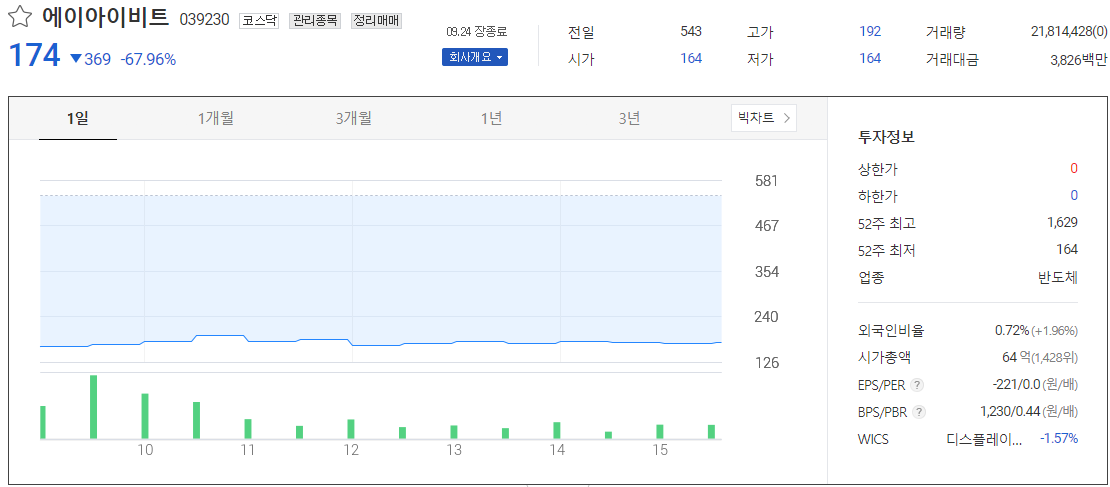Click the blue intraday price line
This screenshot has width=1110, height=487.
(381, 343)
